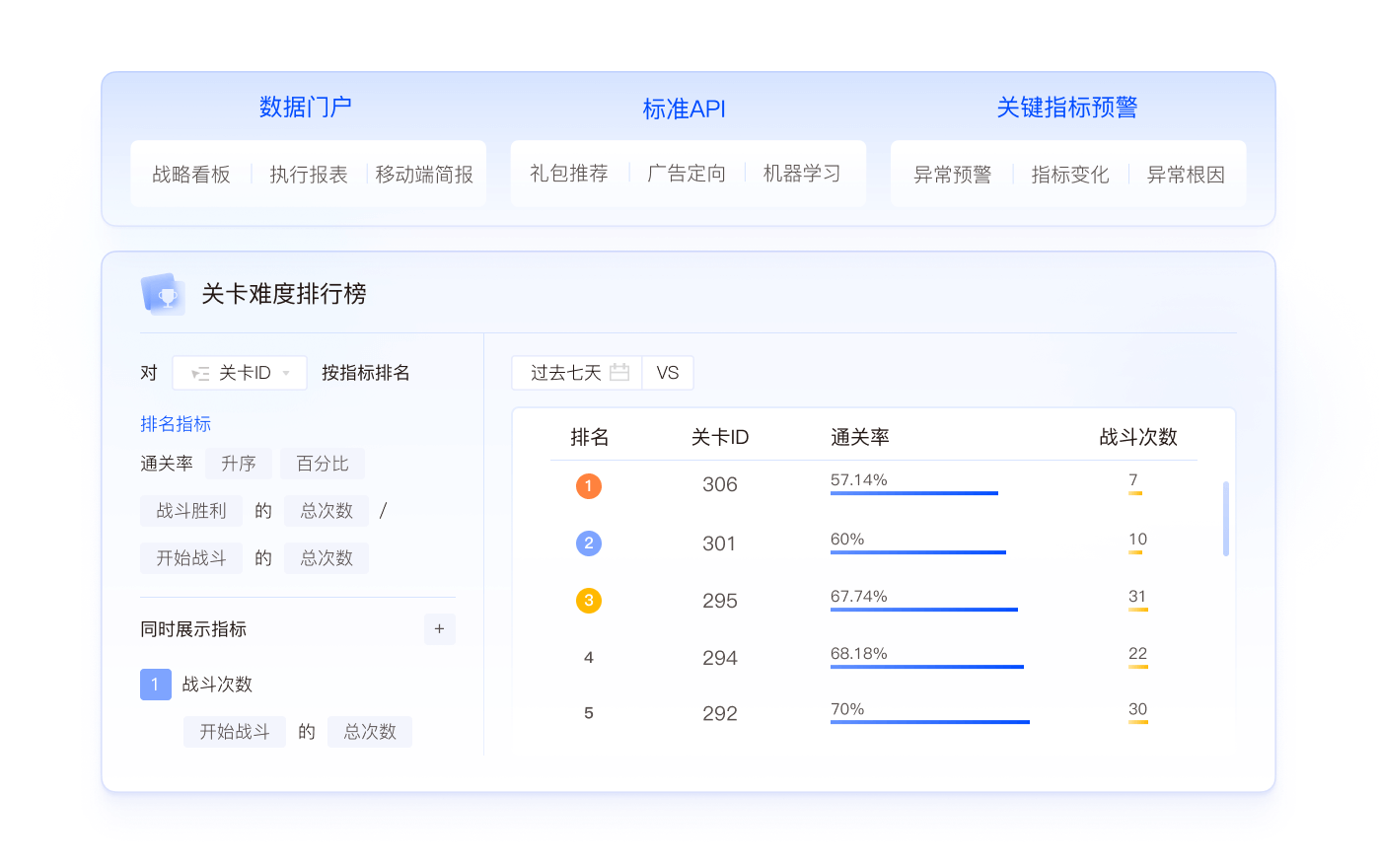Click the blue number 1 indicator badge for 战斗次数
Viewport: 1379px width, 868px height.
point(156,685)
